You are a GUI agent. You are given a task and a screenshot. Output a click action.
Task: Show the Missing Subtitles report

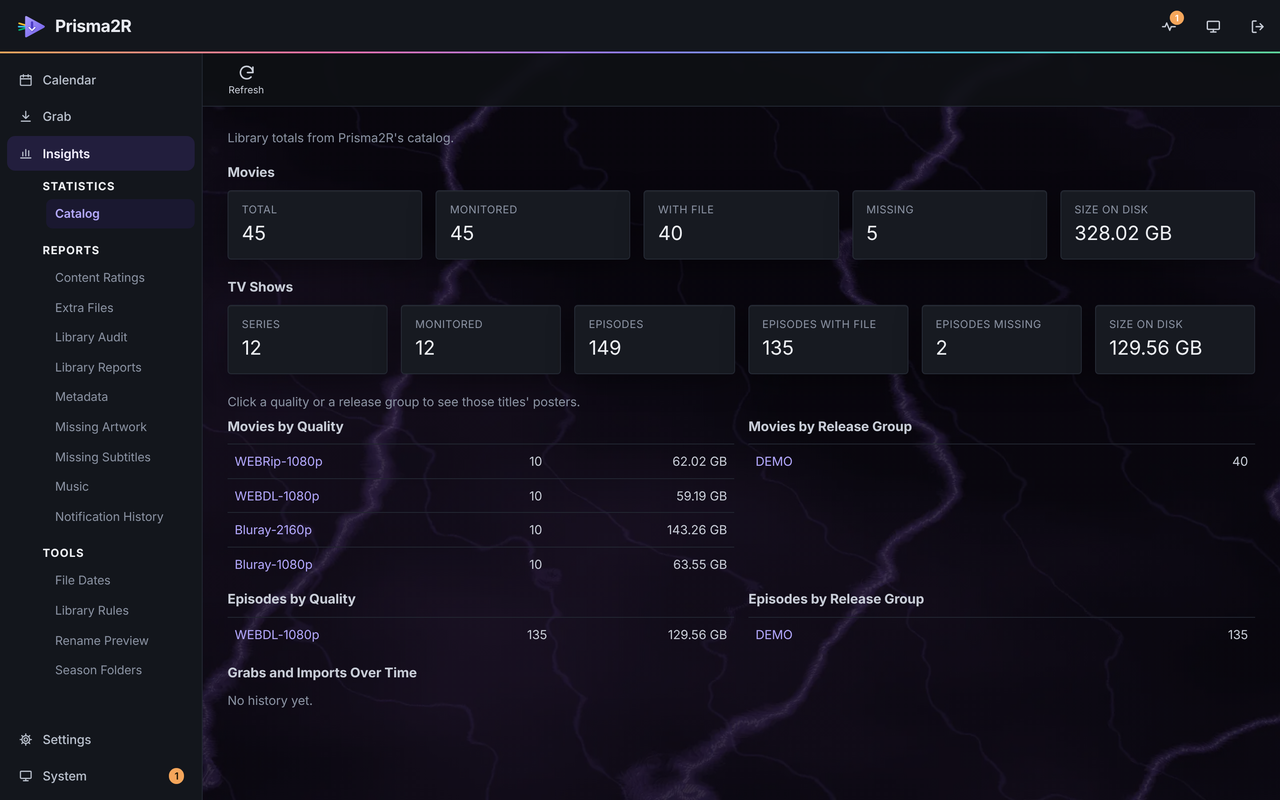(103, 457)
